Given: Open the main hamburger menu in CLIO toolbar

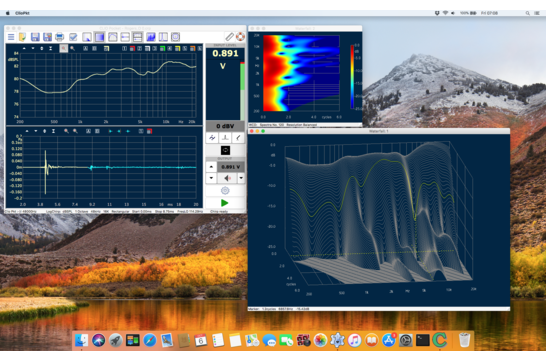Looking at the screenshot, I should point(11,37).
